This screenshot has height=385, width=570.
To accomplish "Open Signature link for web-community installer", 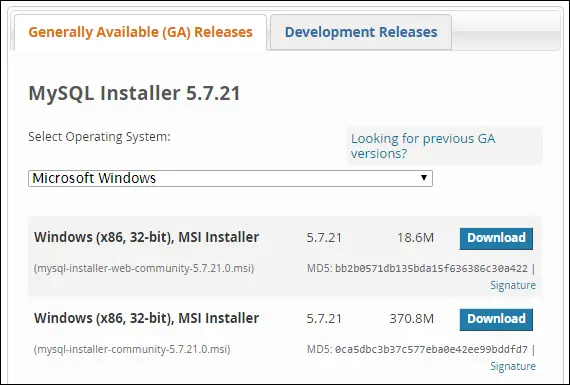I will (x=513, y=285).
